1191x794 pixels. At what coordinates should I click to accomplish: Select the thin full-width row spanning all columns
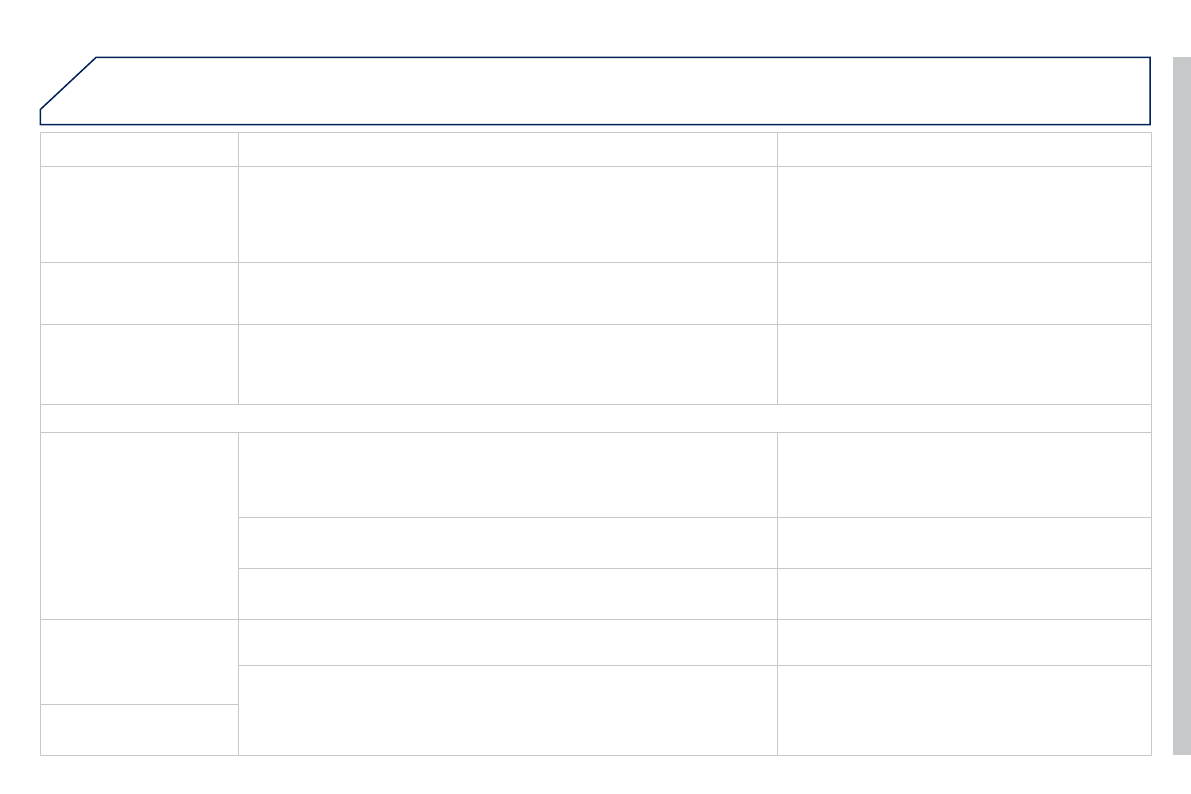coord(595,418)
